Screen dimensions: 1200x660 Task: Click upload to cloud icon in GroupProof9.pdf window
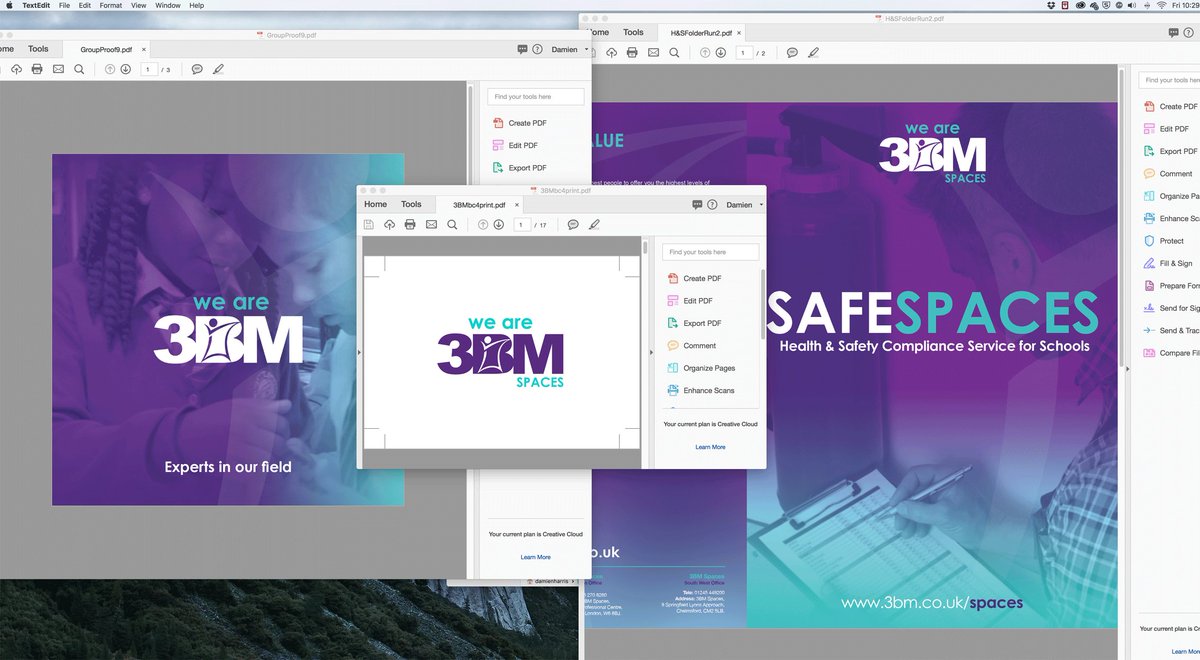point(16,69)
